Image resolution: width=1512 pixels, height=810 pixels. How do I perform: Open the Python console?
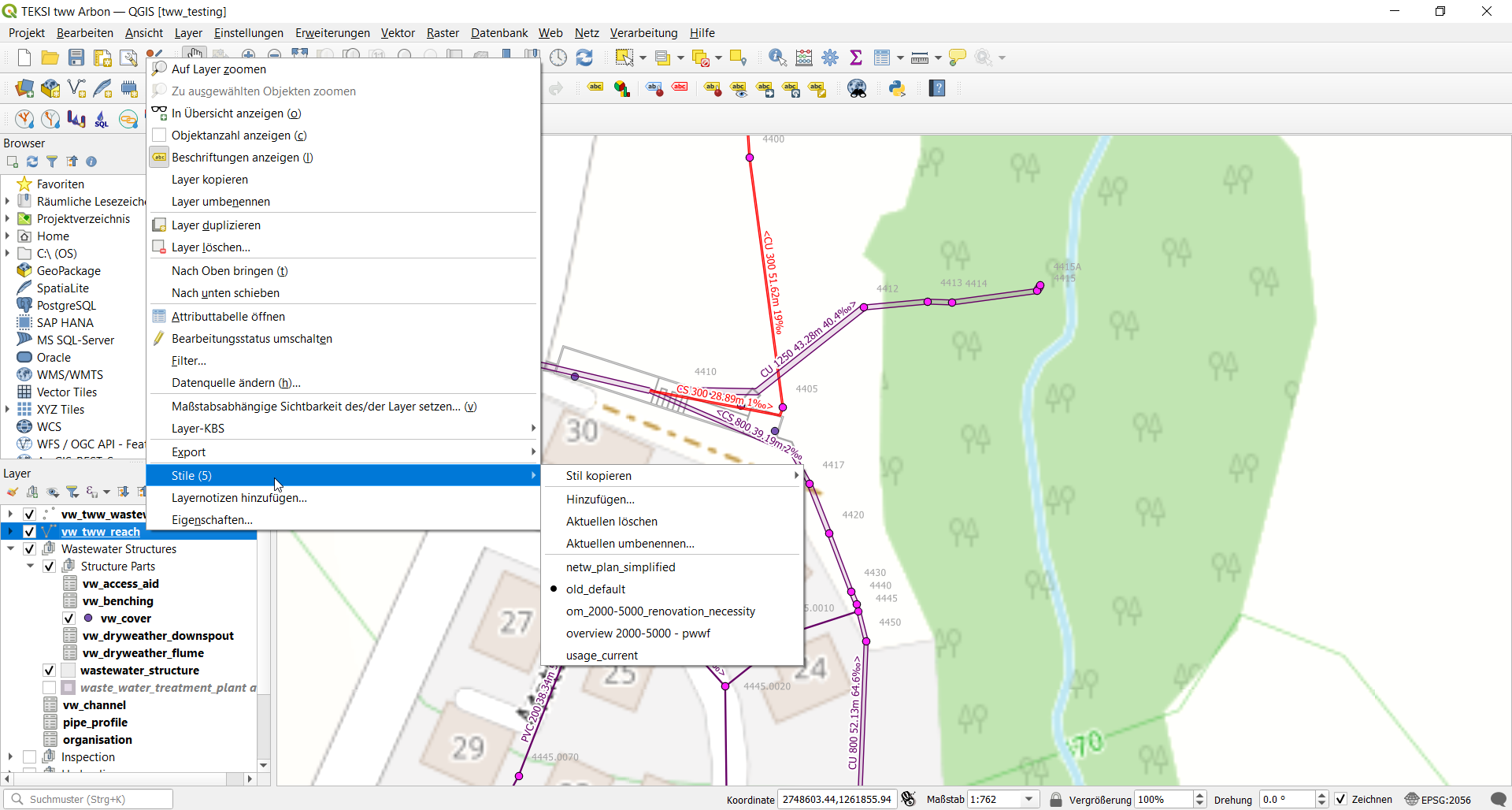pyautogui.click(x=897, y=88)
